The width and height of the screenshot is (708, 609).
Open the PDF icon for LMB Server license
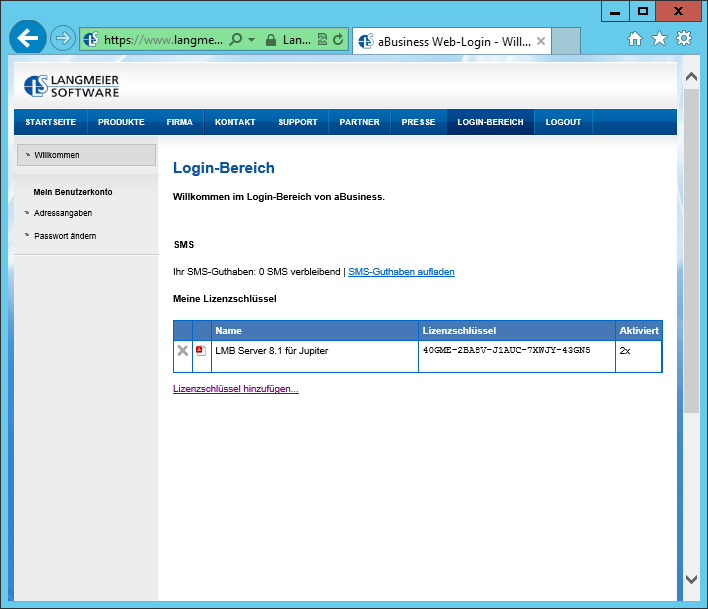[x=201, y=350]
